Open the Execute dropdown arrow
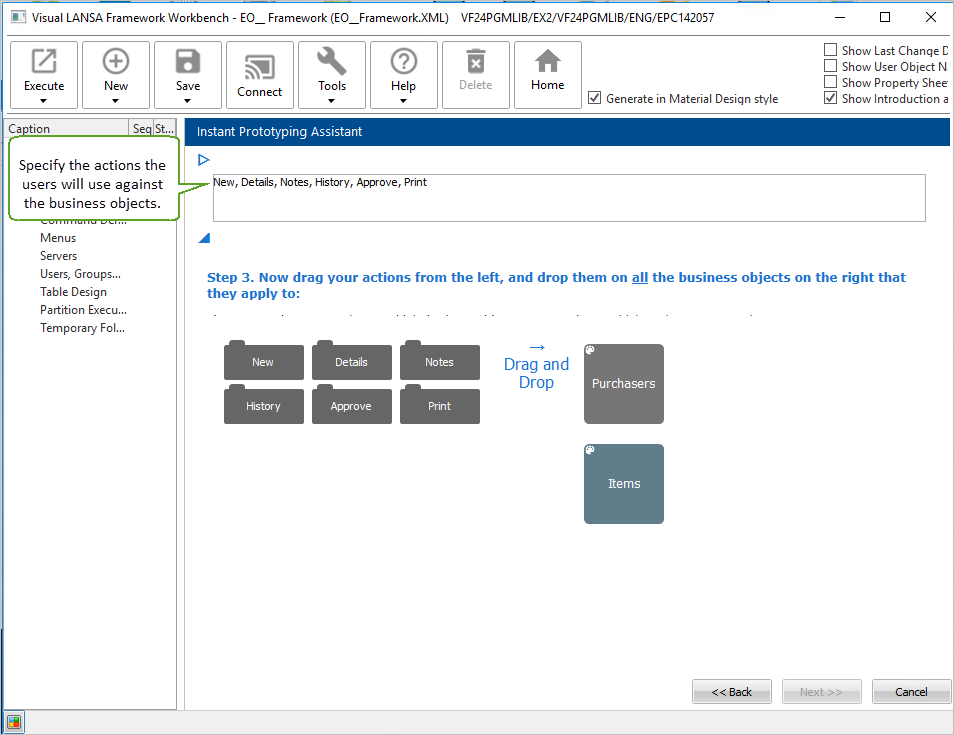This screenshot has width=954, height=735. click(44, 101)
